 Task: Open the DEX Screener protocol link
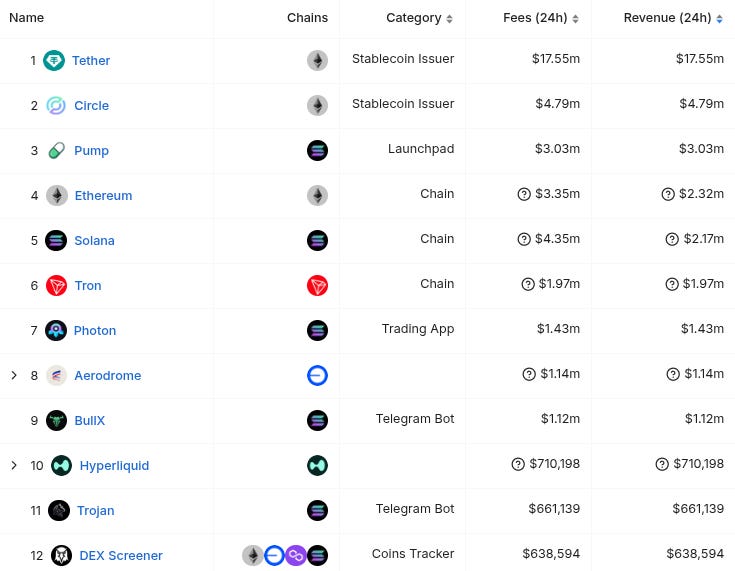121,556
